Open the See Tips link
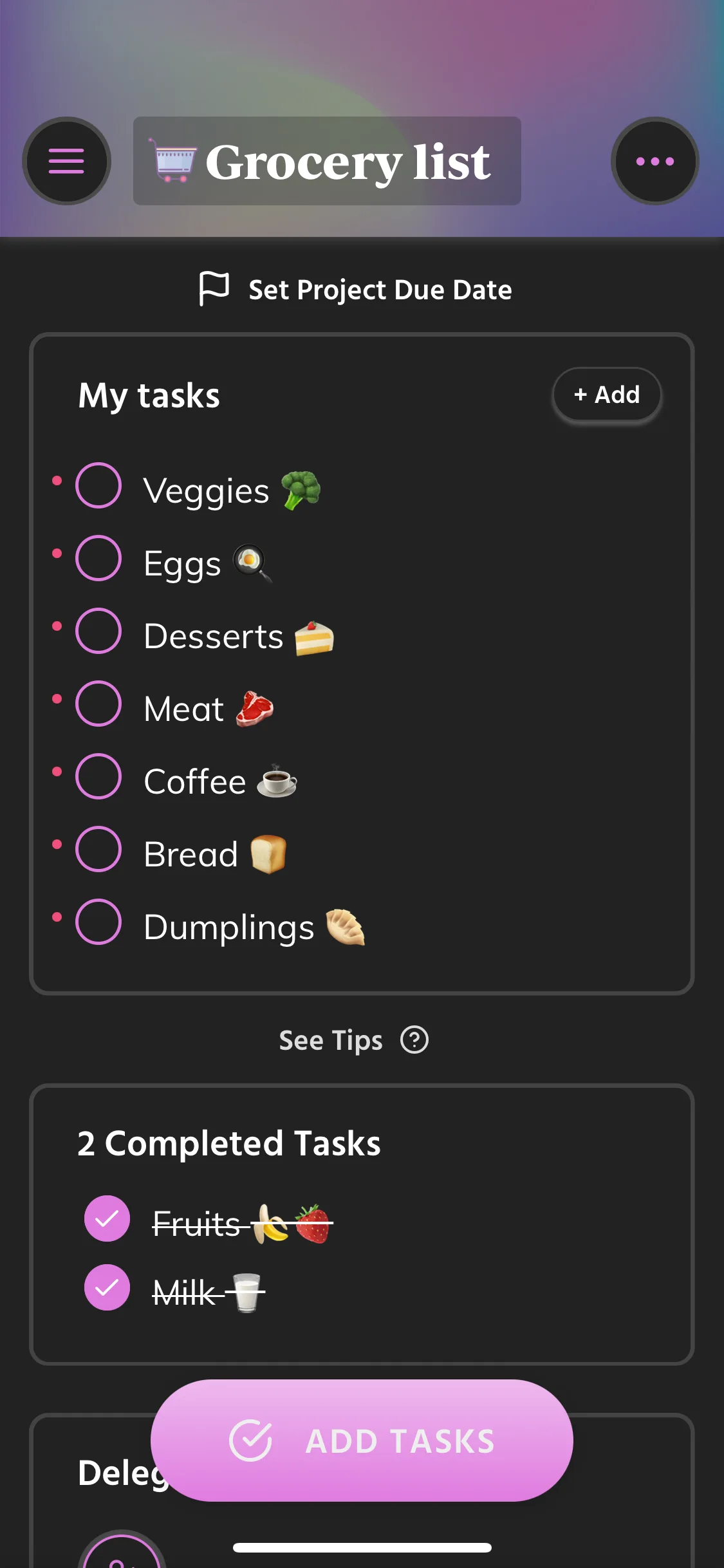This screenshot has height=1568, width=724. [331, 1040]
